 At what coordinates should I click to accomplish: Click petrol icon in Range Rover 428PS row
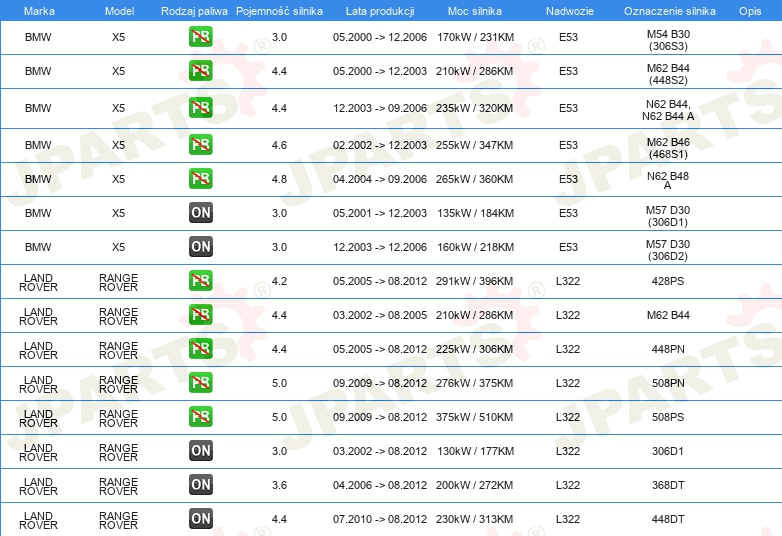tap(200, 280)
